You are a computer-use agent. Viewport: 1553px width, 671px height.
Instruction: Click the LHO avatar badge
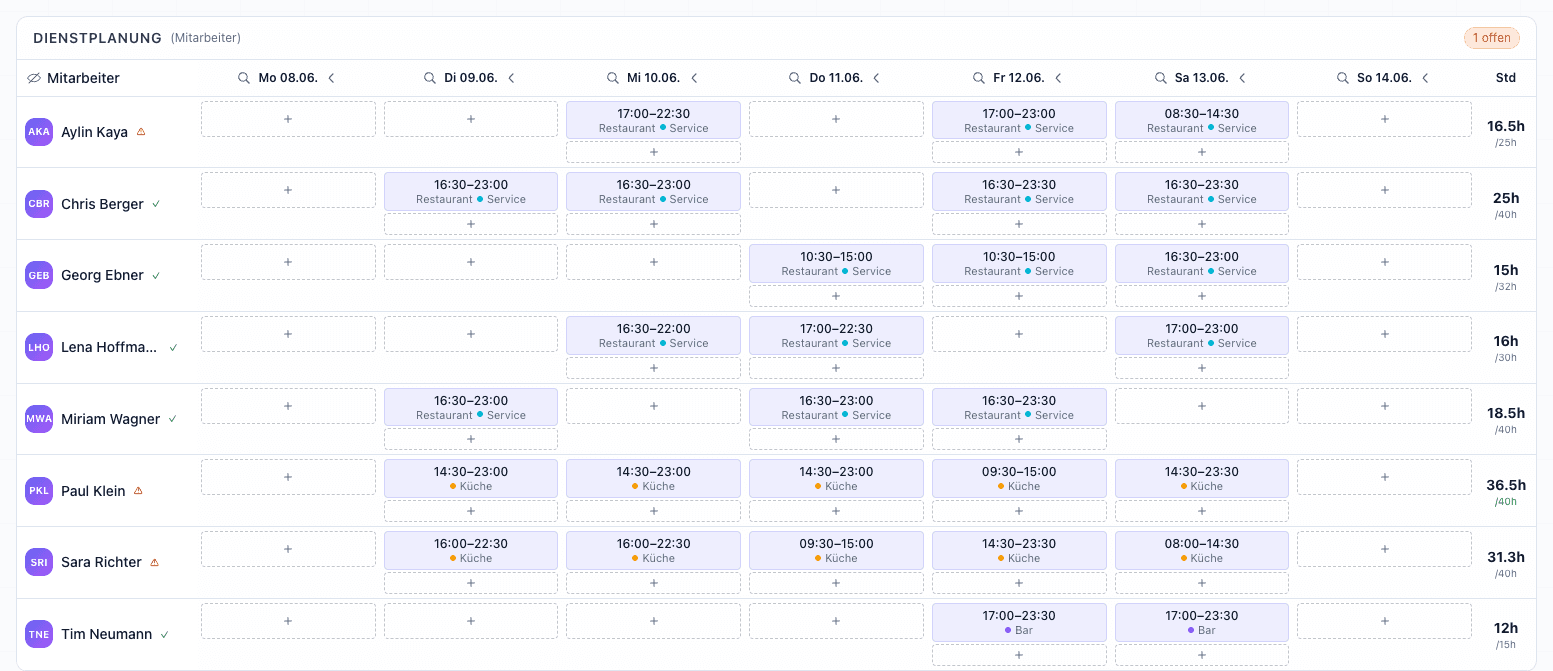tap(39, 347)
